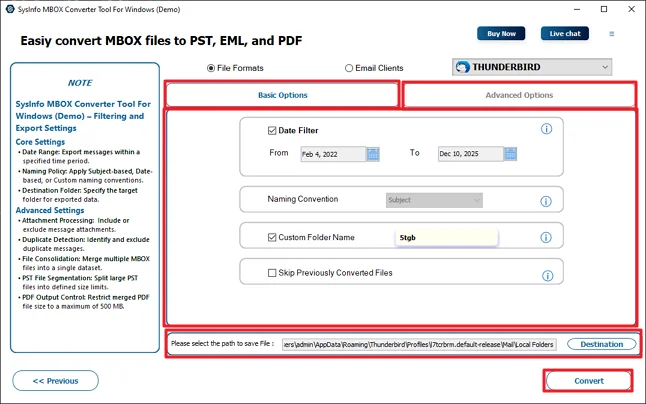Click the Advanced Settings heading in note

[50, 210]
